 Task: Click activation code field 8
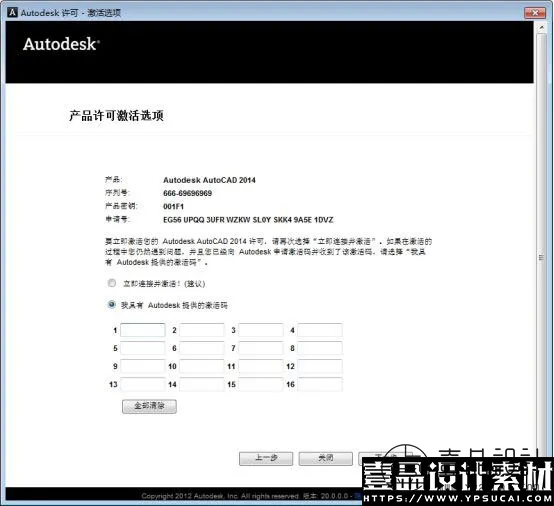[320, 348]
